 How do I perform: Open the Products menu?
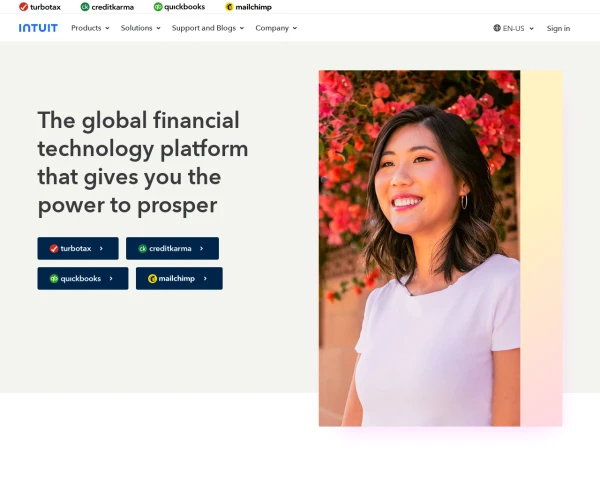[x=90, y=28]
